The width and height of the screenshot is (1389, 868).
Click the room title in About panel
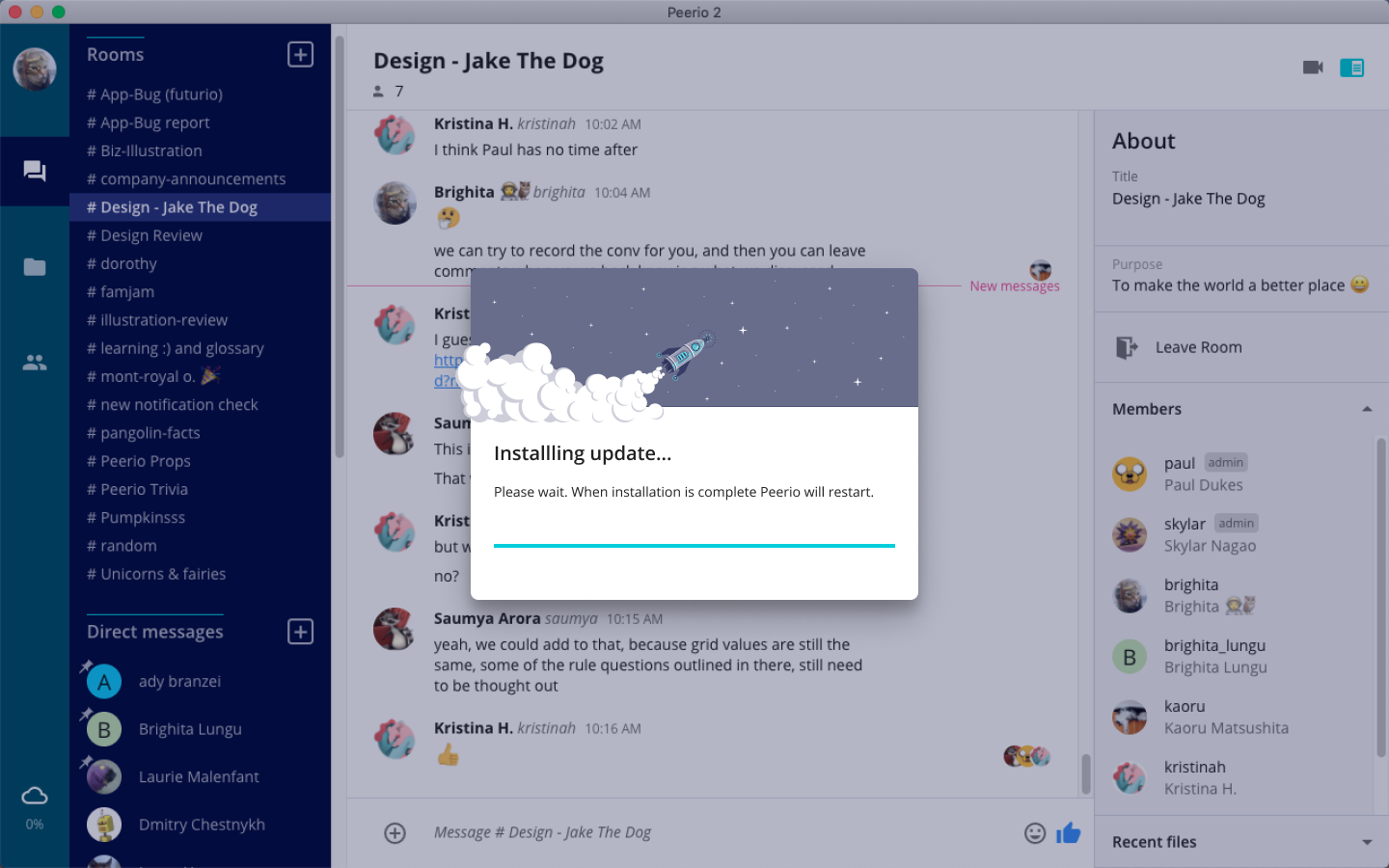point(1188,199)
